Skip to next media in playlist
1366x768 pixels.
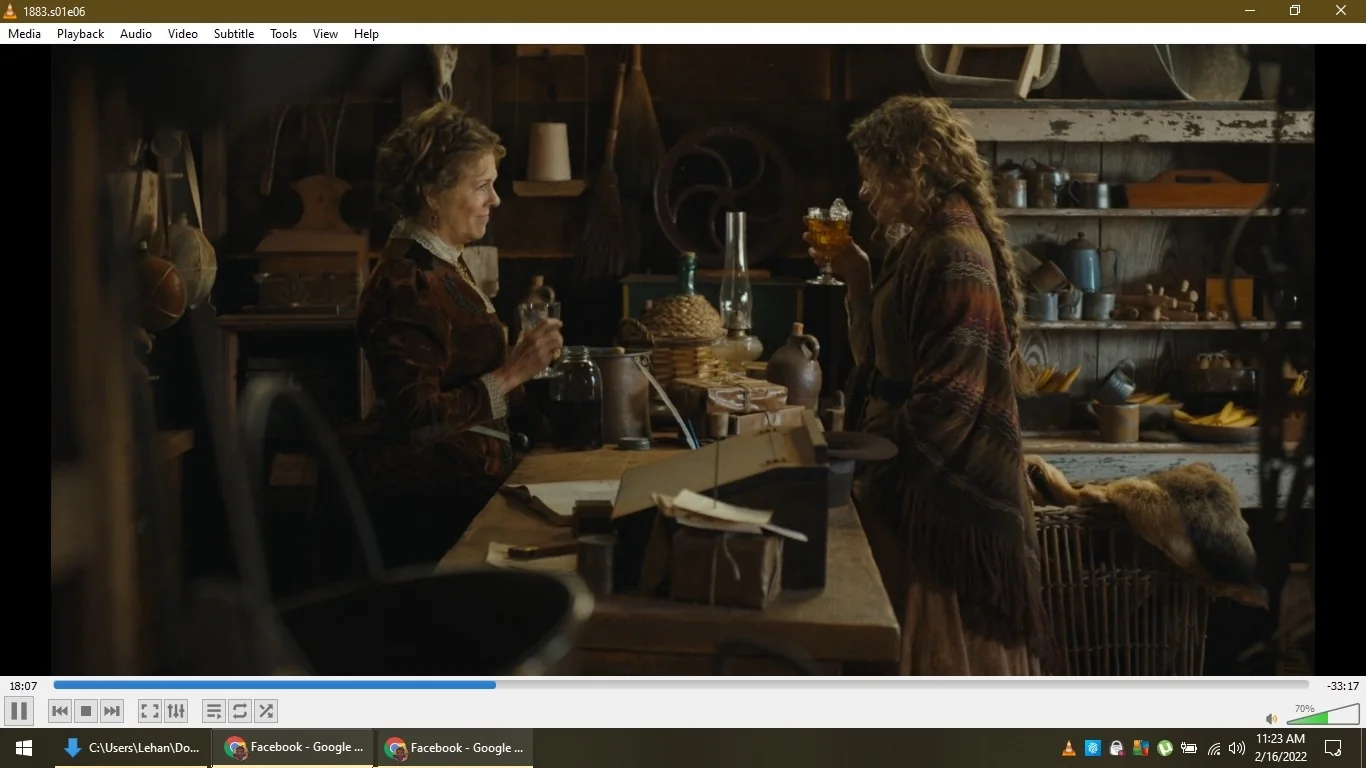click(112, 711)
